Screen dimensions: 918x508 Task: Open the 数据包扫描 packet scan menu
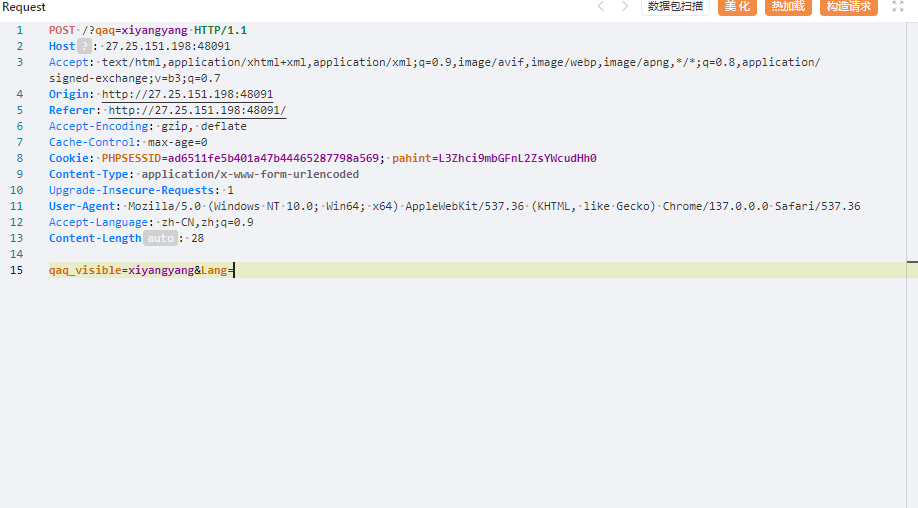[675, 7]
